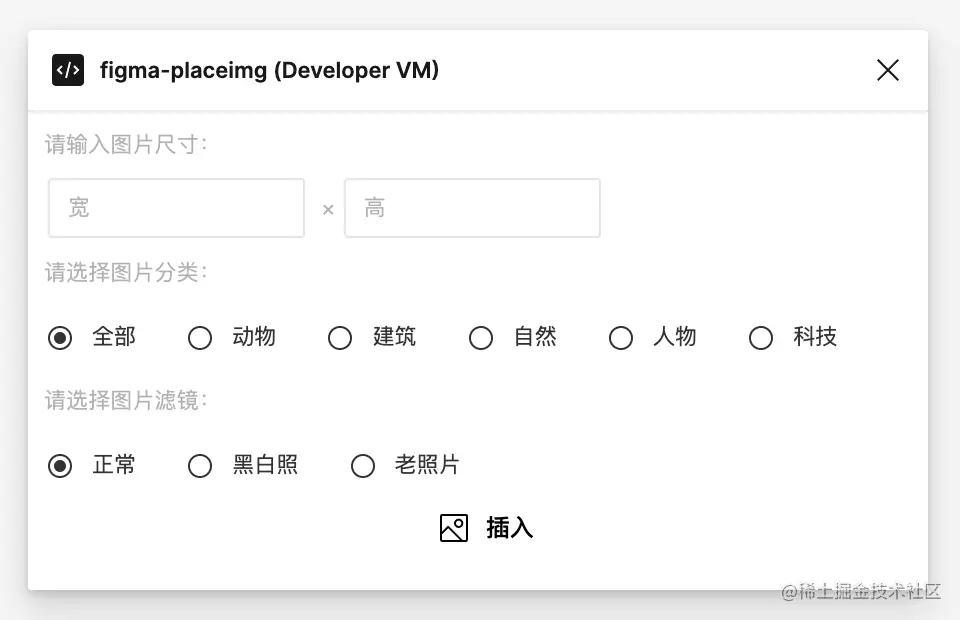The image size is (960, 620).
Task: Click the 请输入图片尺寸 label
Action: (126, 145)
